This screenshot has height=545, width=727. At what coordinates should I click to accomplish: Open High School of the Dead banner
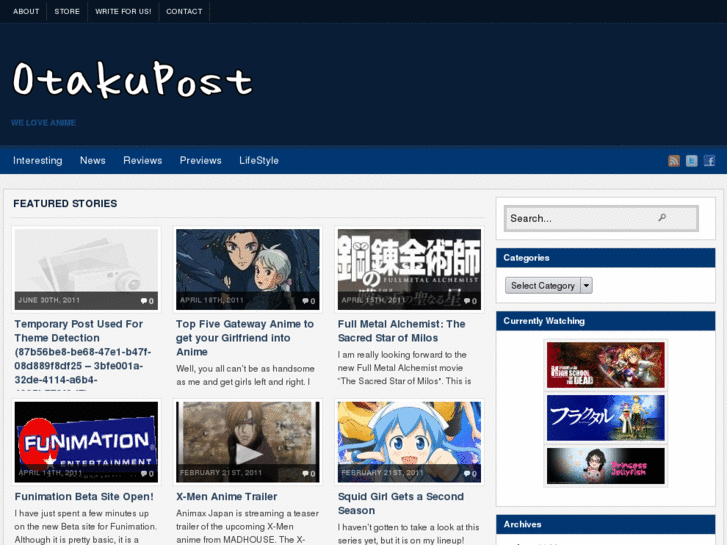606,365
